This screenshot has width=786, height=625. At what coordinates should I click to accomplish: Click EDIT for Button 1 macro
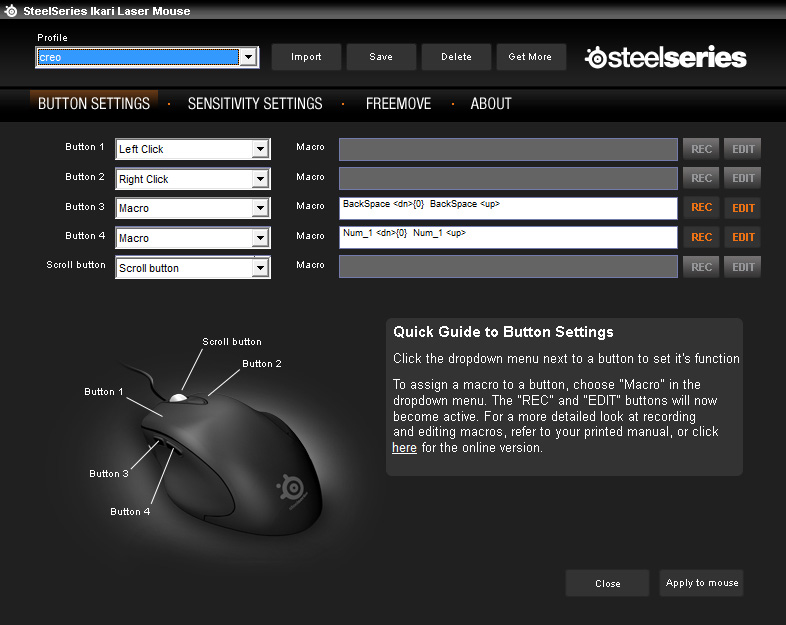point(743,149)
